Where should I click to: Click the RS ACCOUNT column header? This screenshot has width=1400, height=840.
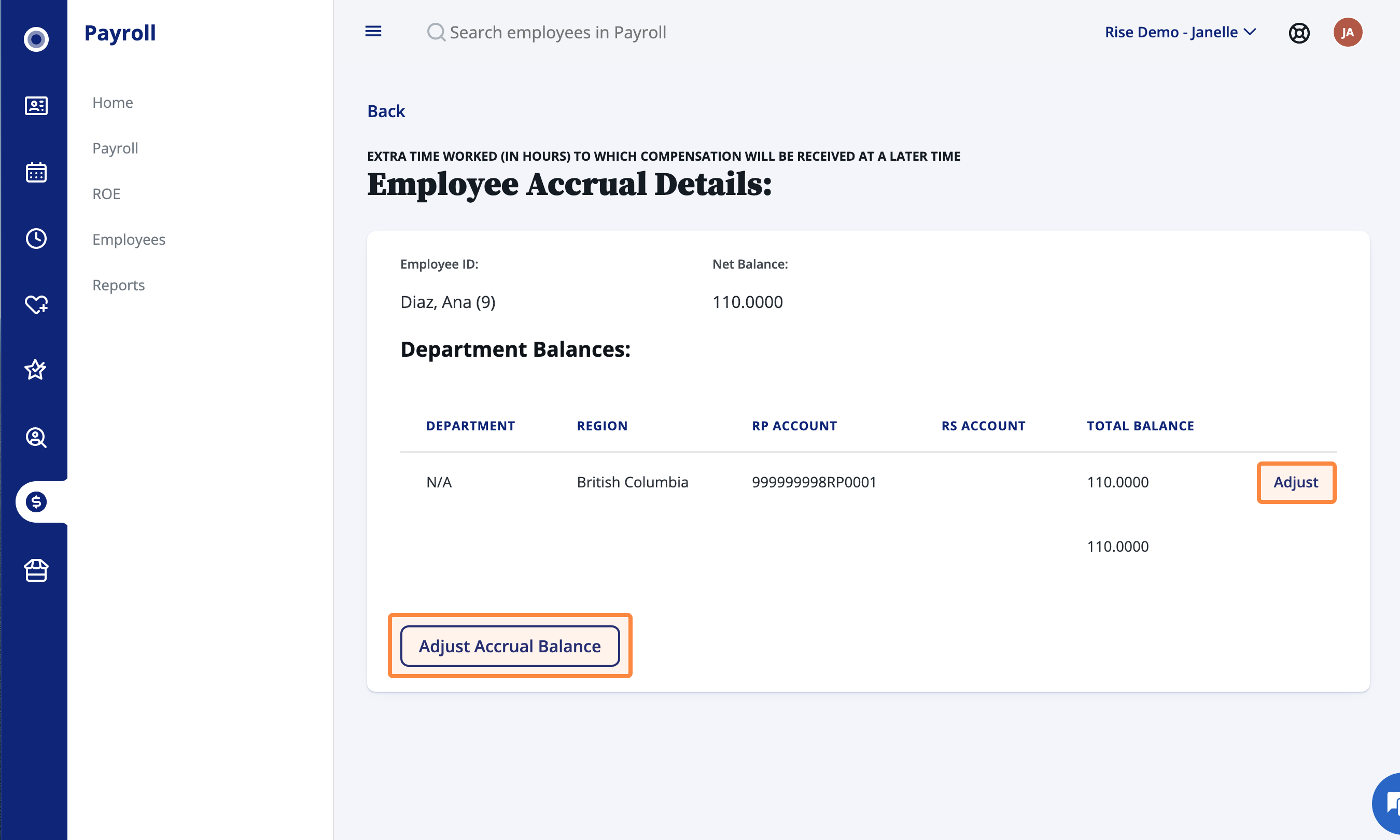tap(983, 426)
